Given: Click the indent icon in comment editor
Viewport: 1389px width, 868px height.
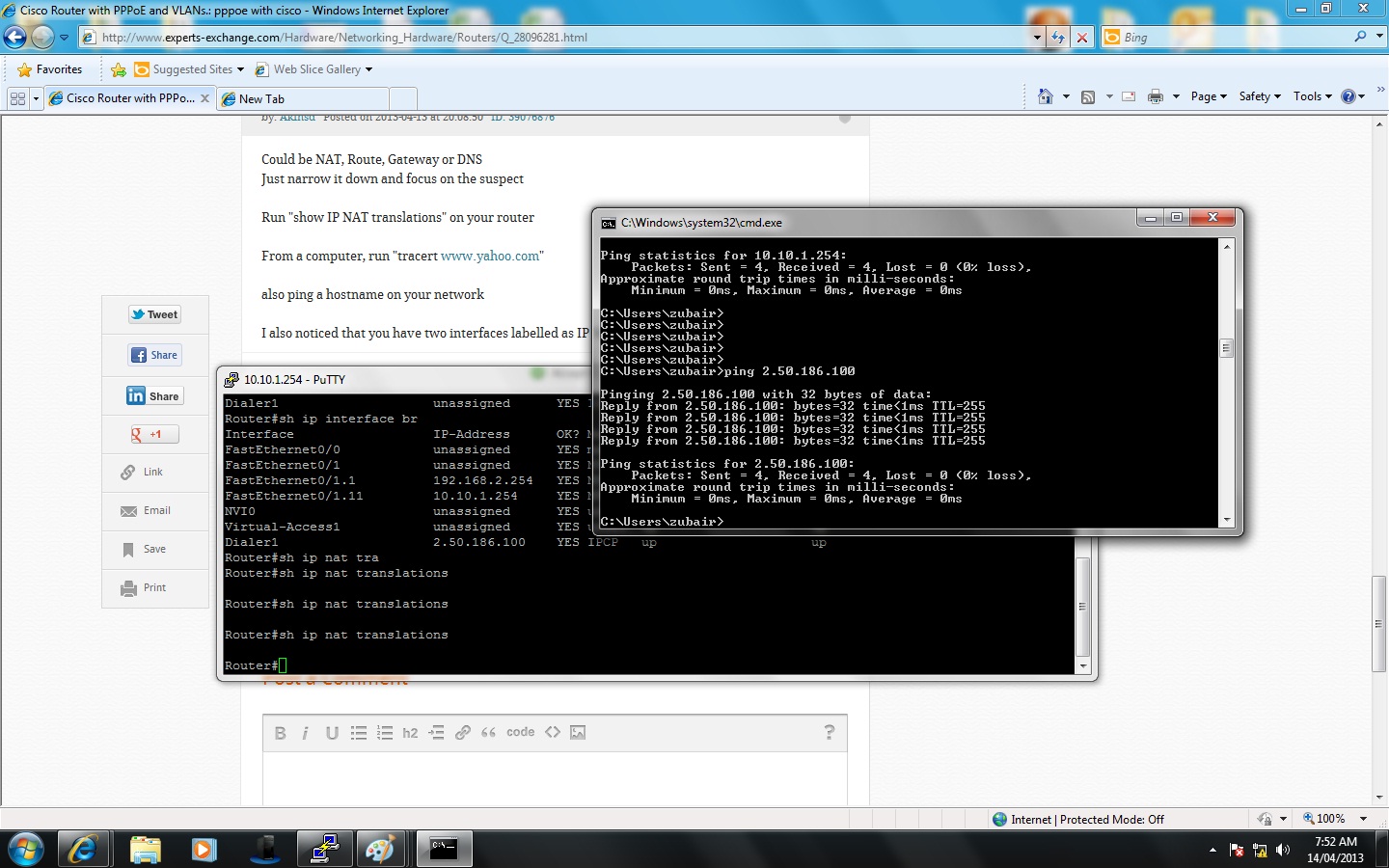Looking at the screenshot, I should [436, 733].
